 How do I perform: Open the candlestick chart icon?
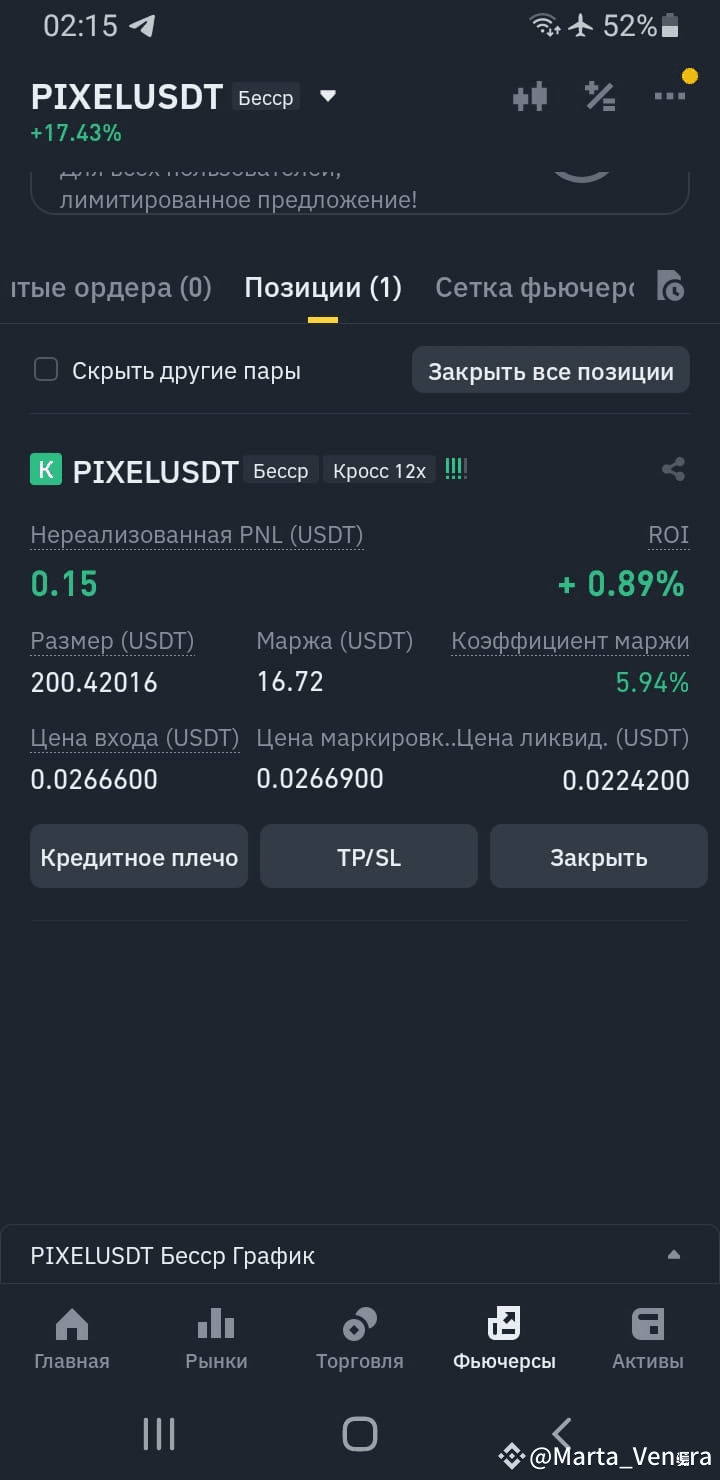[530, 97]
